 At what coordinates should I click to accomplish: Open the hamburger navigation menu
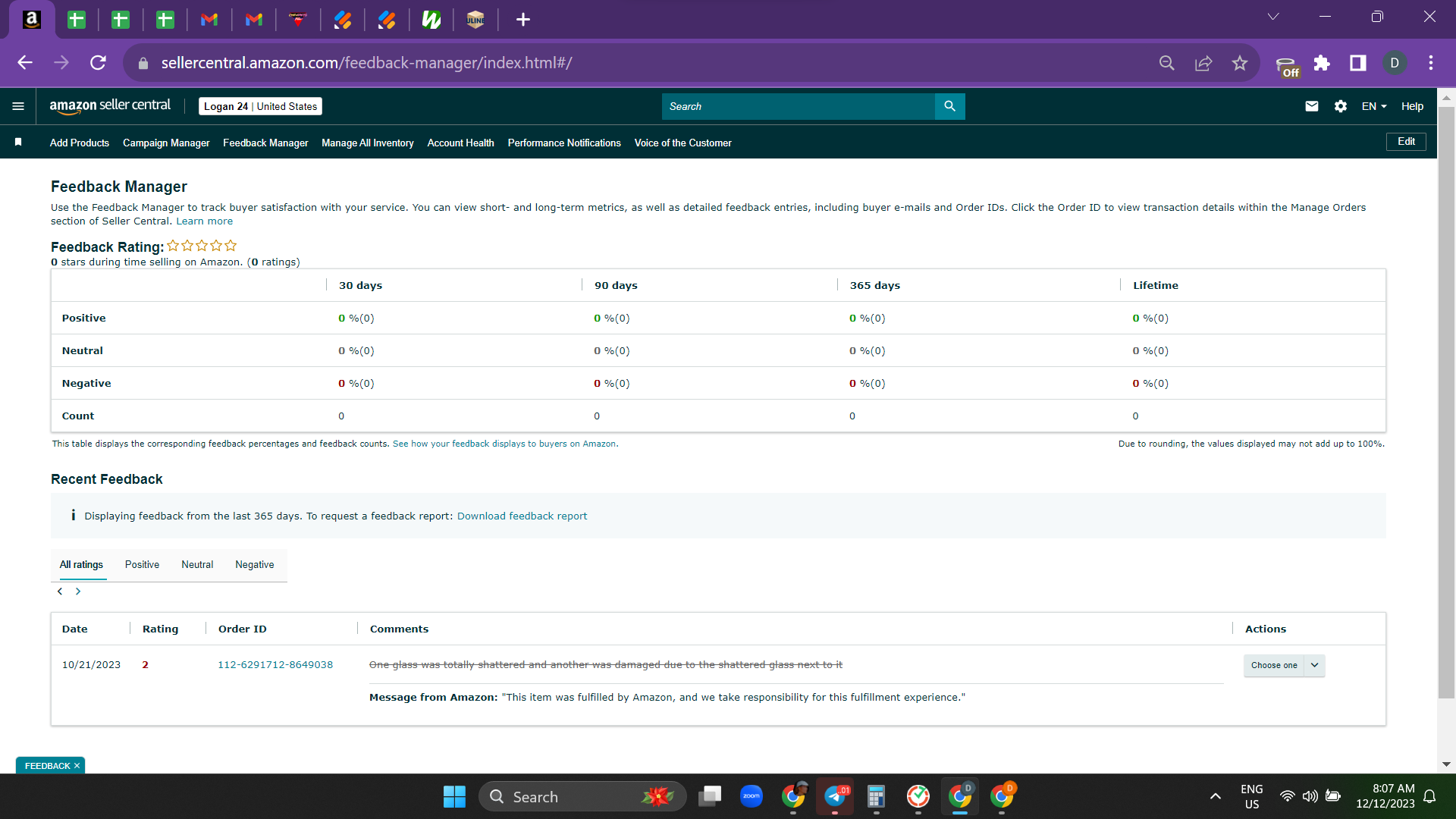[x=18, y=106]
